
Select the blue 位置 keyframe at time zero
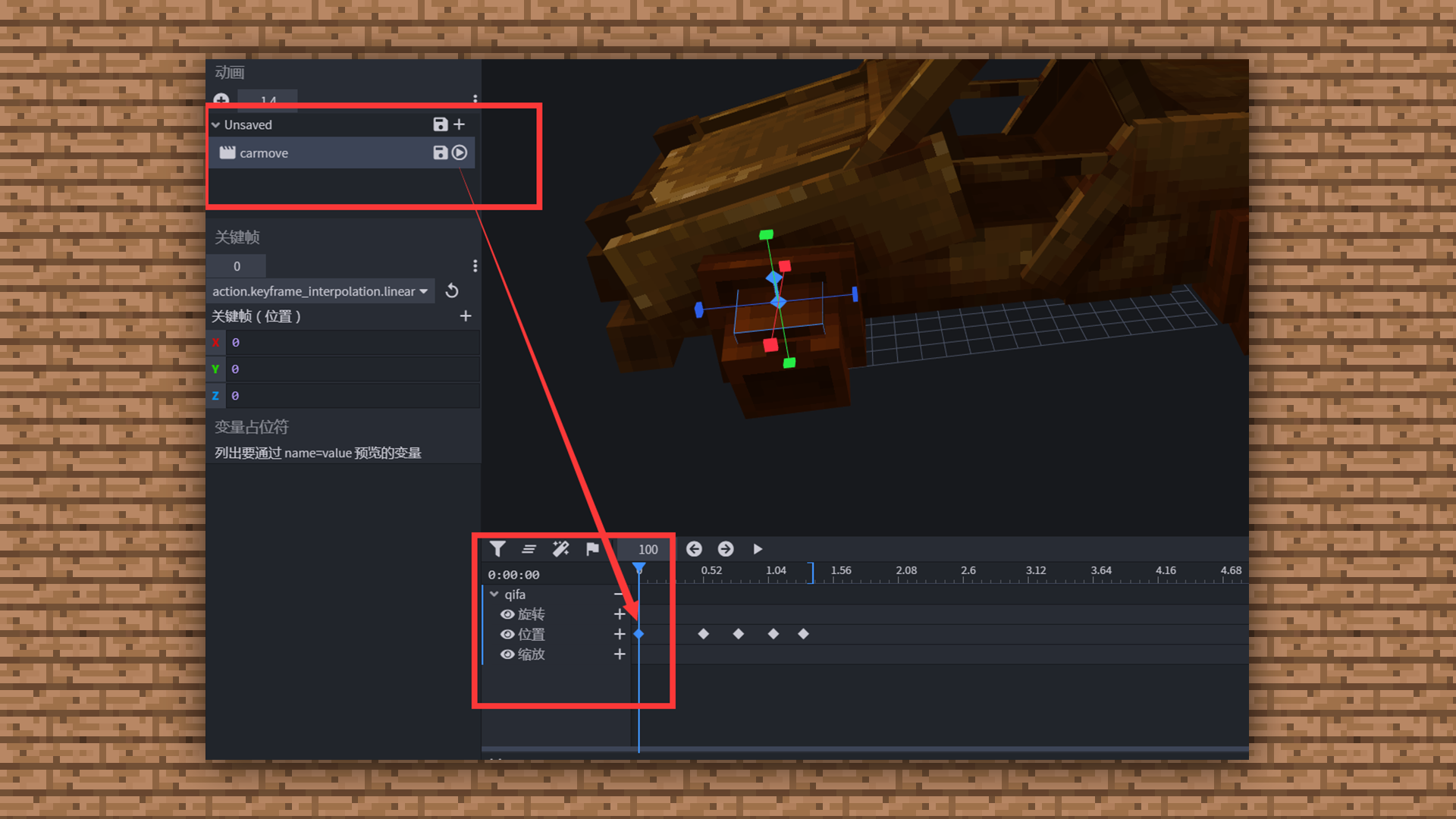(x=639, y=634)
